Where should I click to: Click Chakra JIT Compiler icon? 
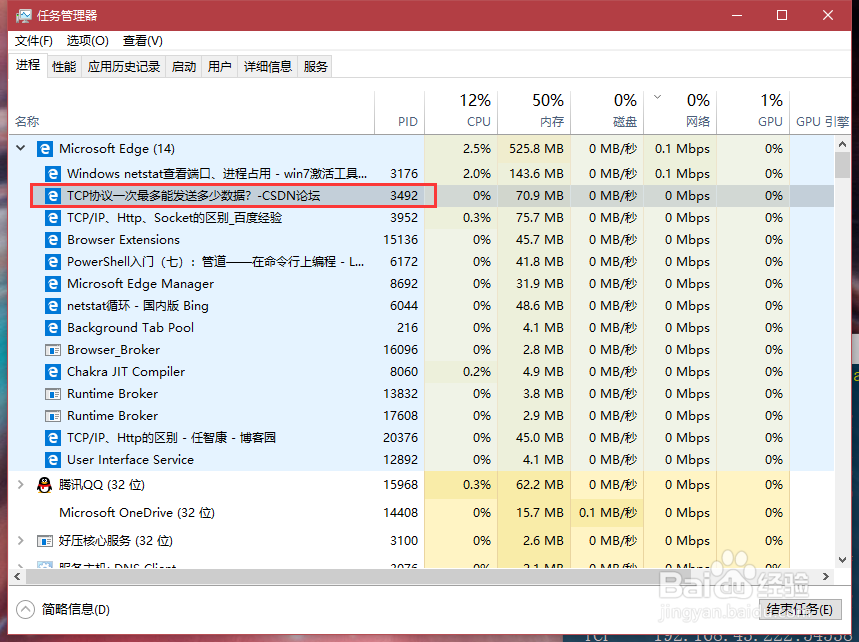pyautogui.click(x=53, y=372)
